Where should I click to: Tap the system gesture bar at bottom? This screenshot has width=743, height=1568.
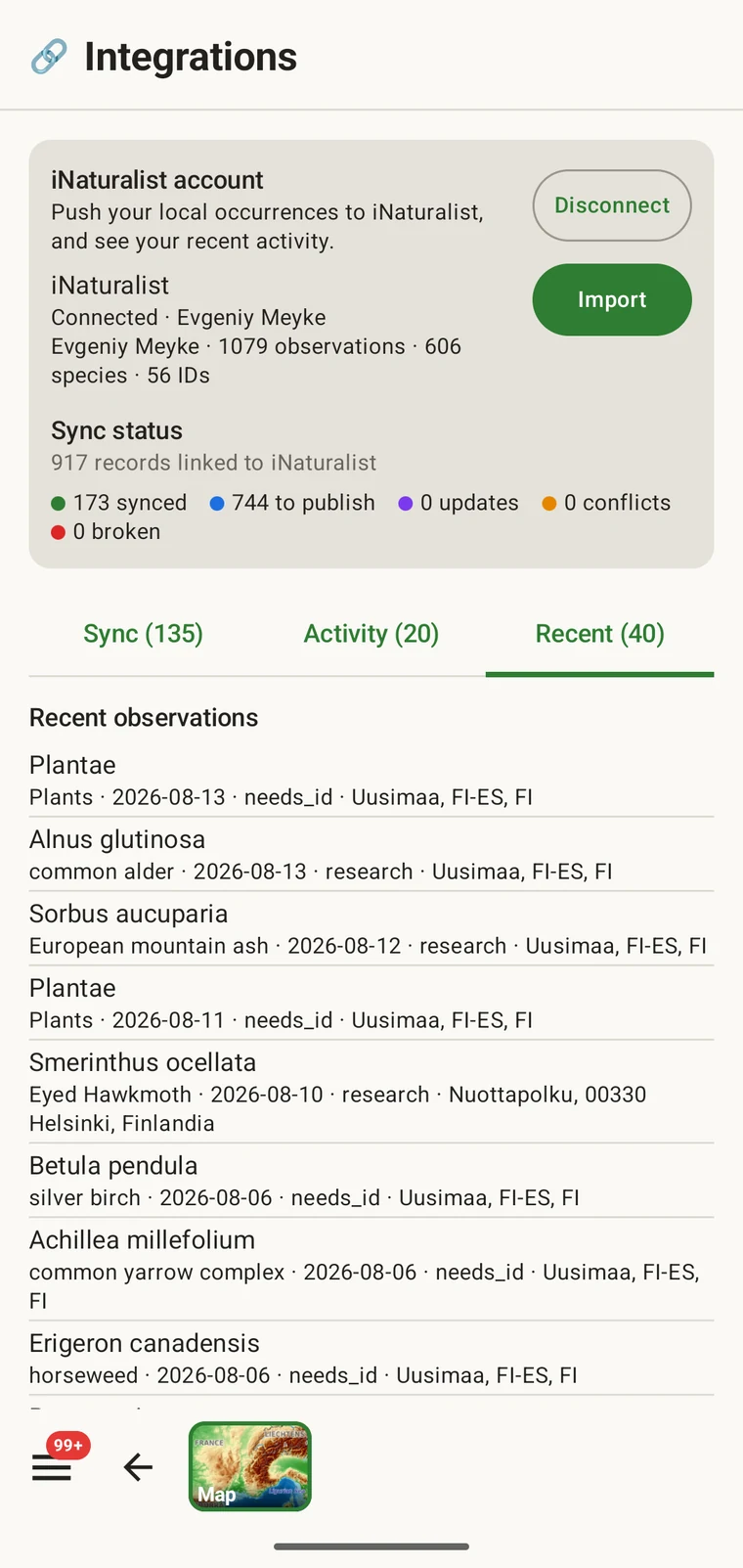tap(371, 1546)
